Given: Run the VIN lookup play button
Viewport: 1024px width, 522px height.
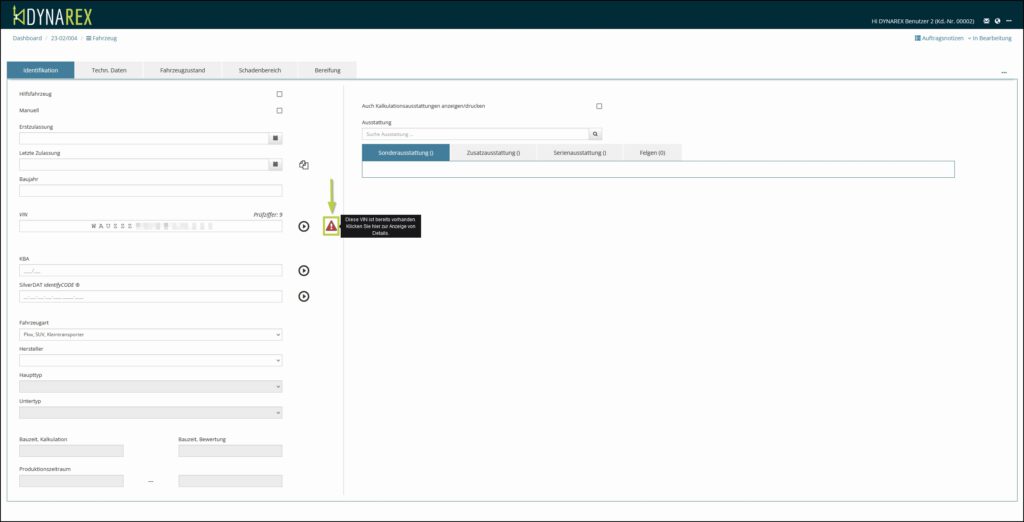Looking at the screenshot, I should click(x=304, y=227).
